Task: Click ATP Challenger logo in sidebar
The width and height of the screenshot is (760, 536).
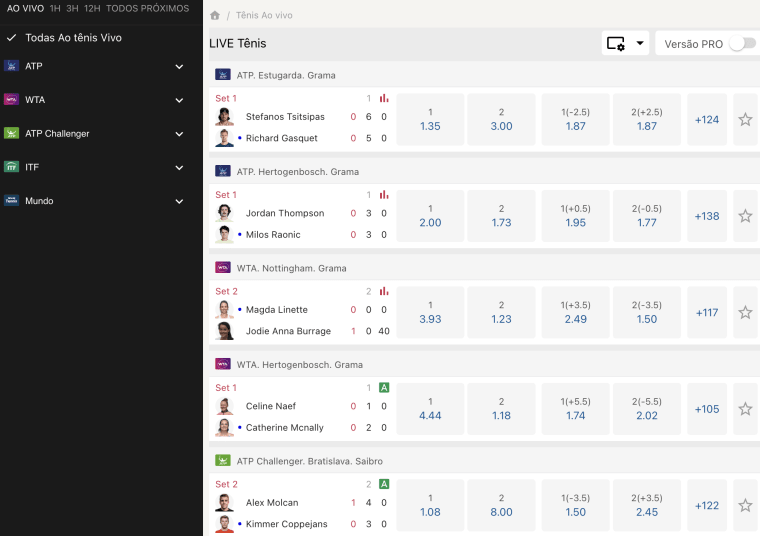Action: [x=11, y=133]
